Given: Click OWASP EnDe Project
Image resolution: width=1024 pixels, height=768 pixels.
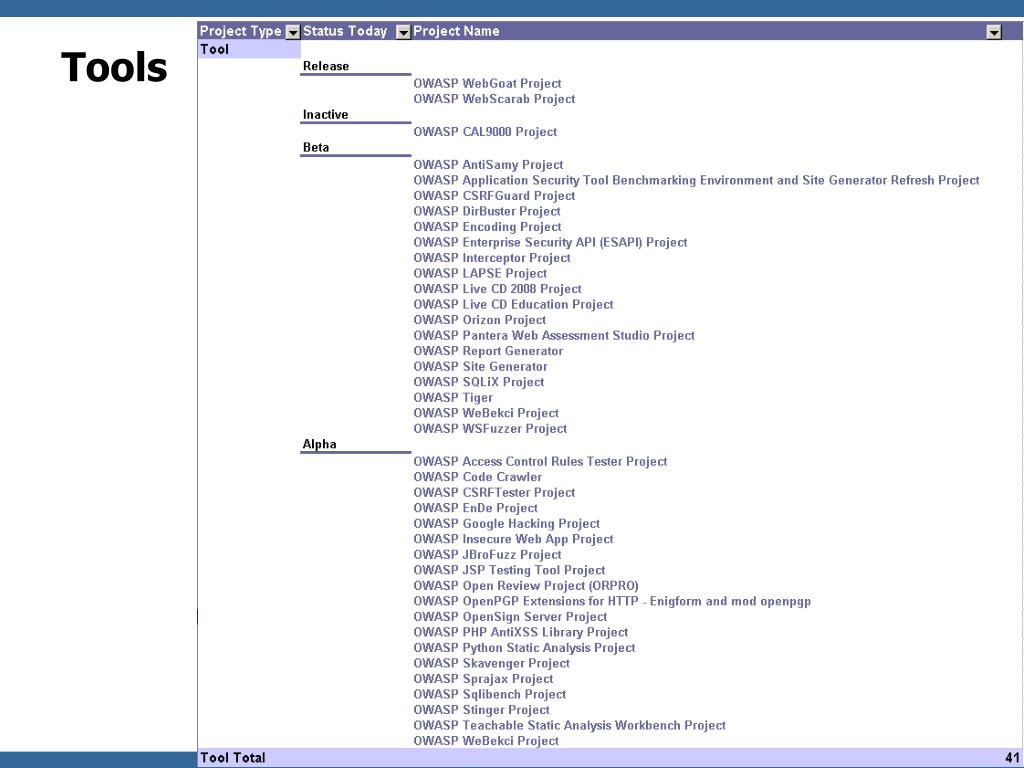Looking at the screenshot, I should (475, 508).
